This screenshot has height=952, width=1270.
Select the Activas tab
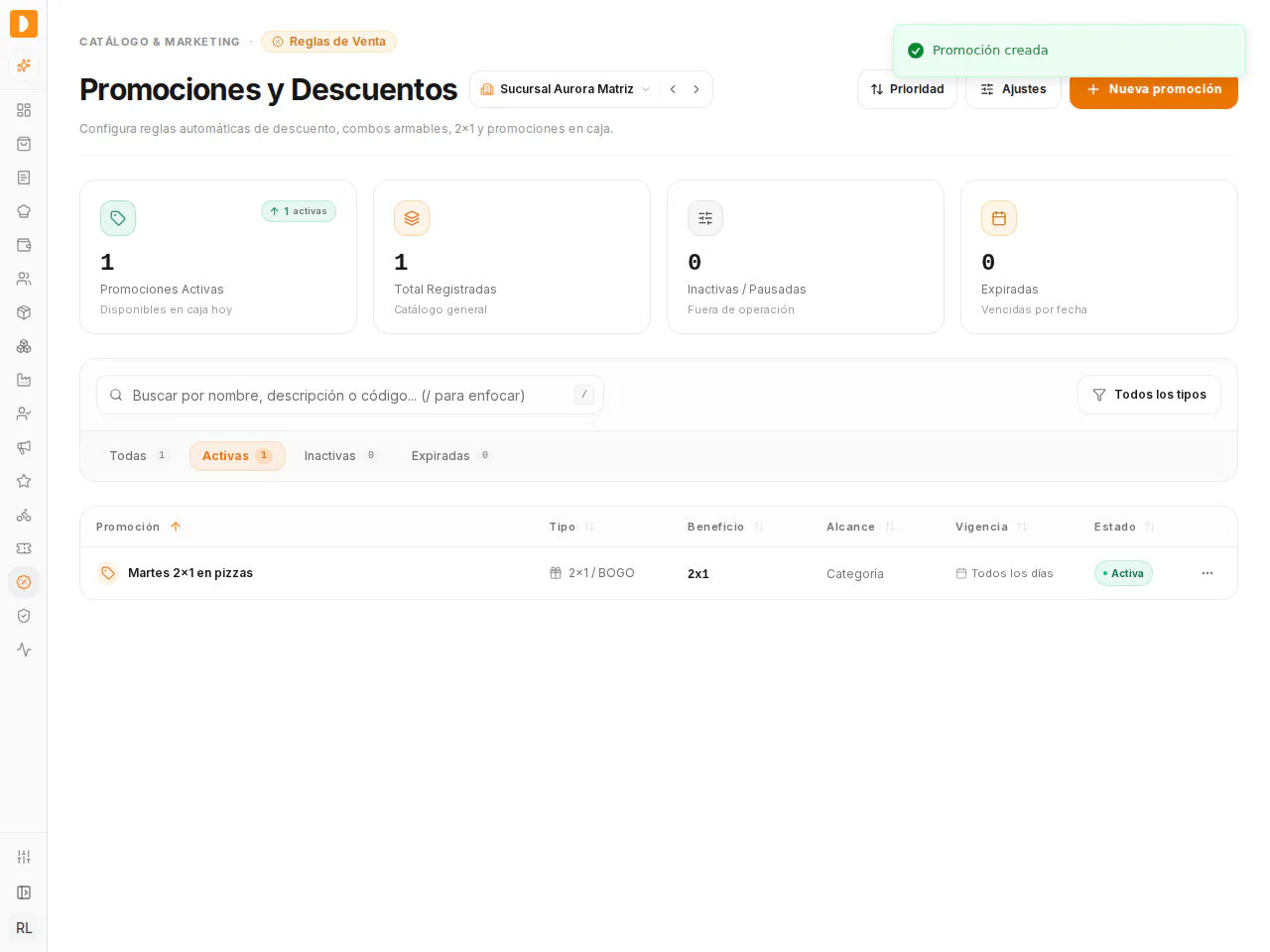click(x=237, y=456)
